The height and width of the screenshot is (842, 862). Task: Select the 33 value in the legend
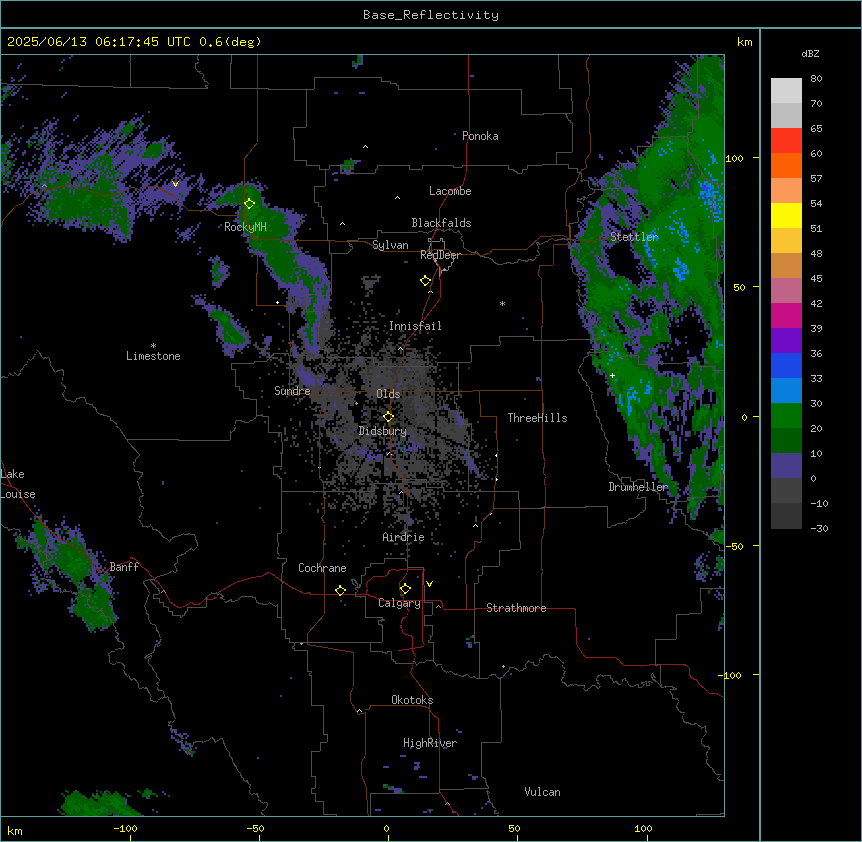(816, 379)
